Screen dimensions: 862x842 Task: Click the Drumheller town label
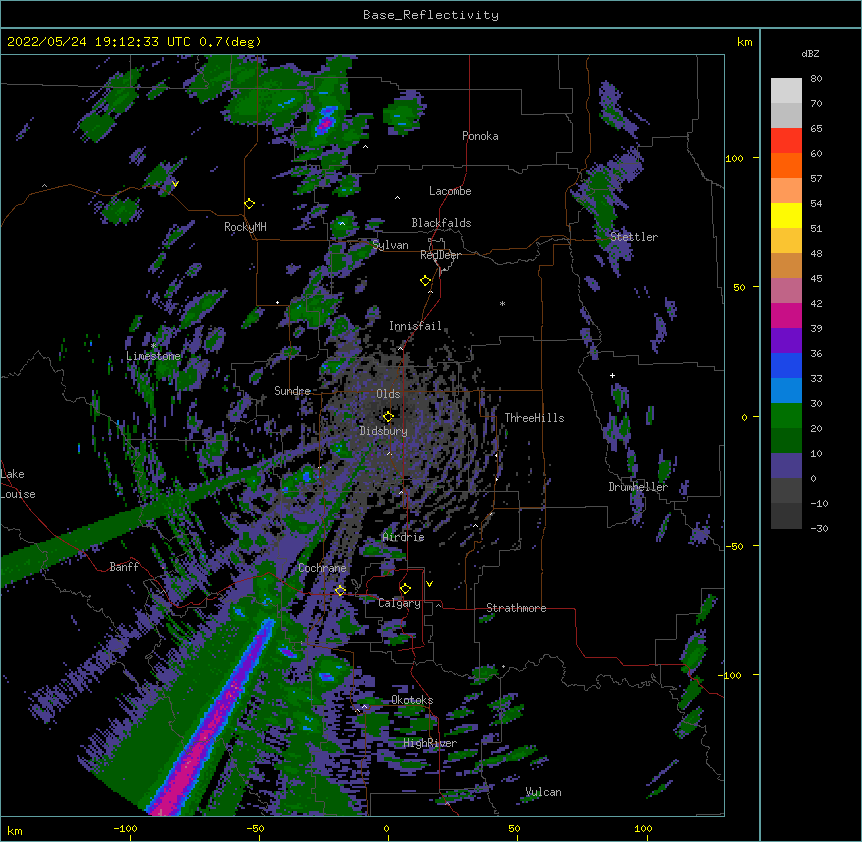coord(638,487)
